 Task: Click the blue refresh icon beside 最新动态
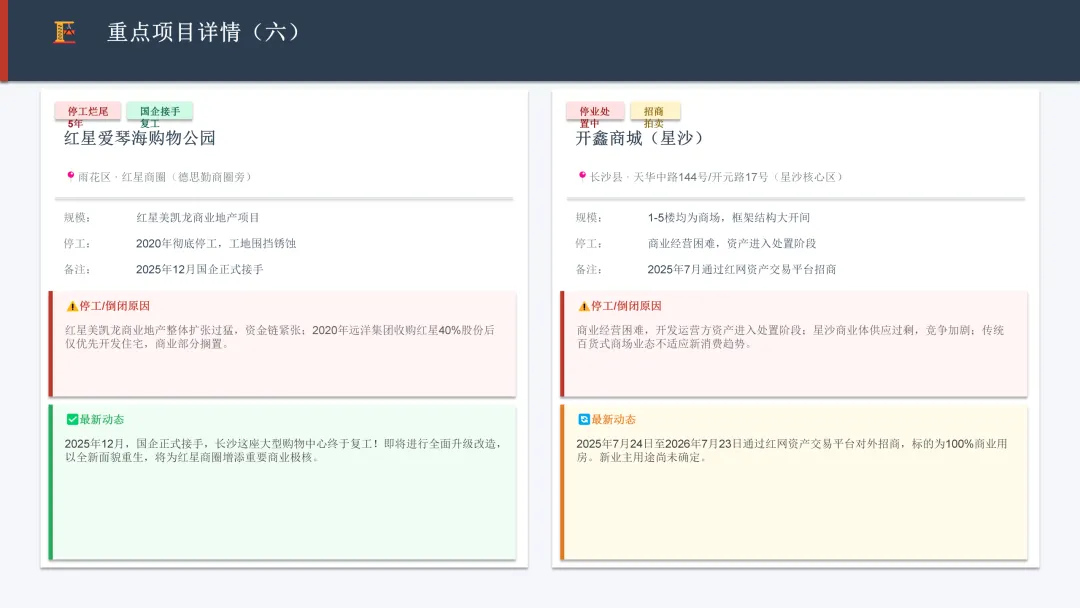[583, 419]
